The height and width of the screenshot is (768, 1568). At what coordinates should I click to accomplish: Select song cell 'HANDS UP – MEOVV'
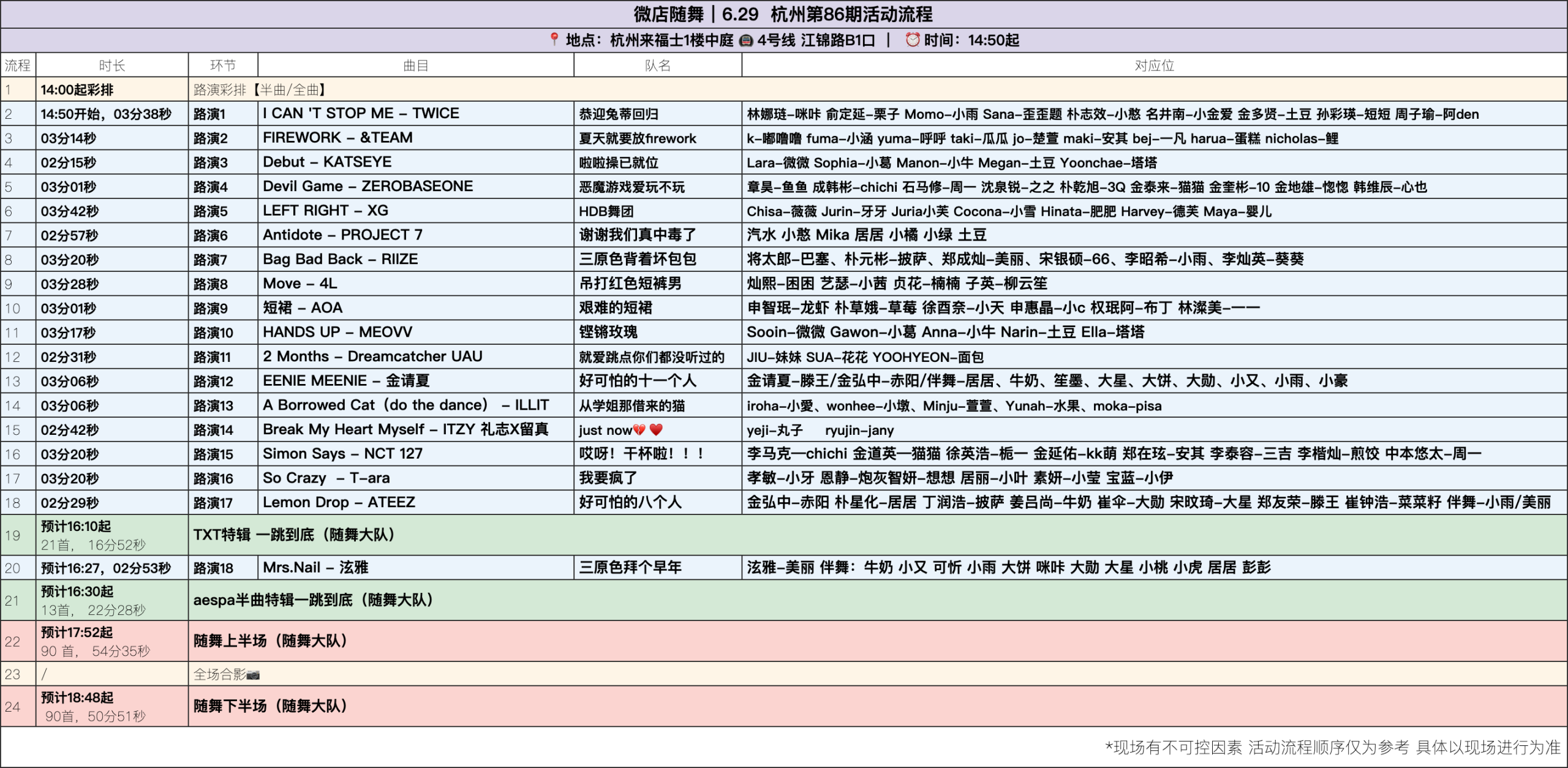click(x=416, y=332)
